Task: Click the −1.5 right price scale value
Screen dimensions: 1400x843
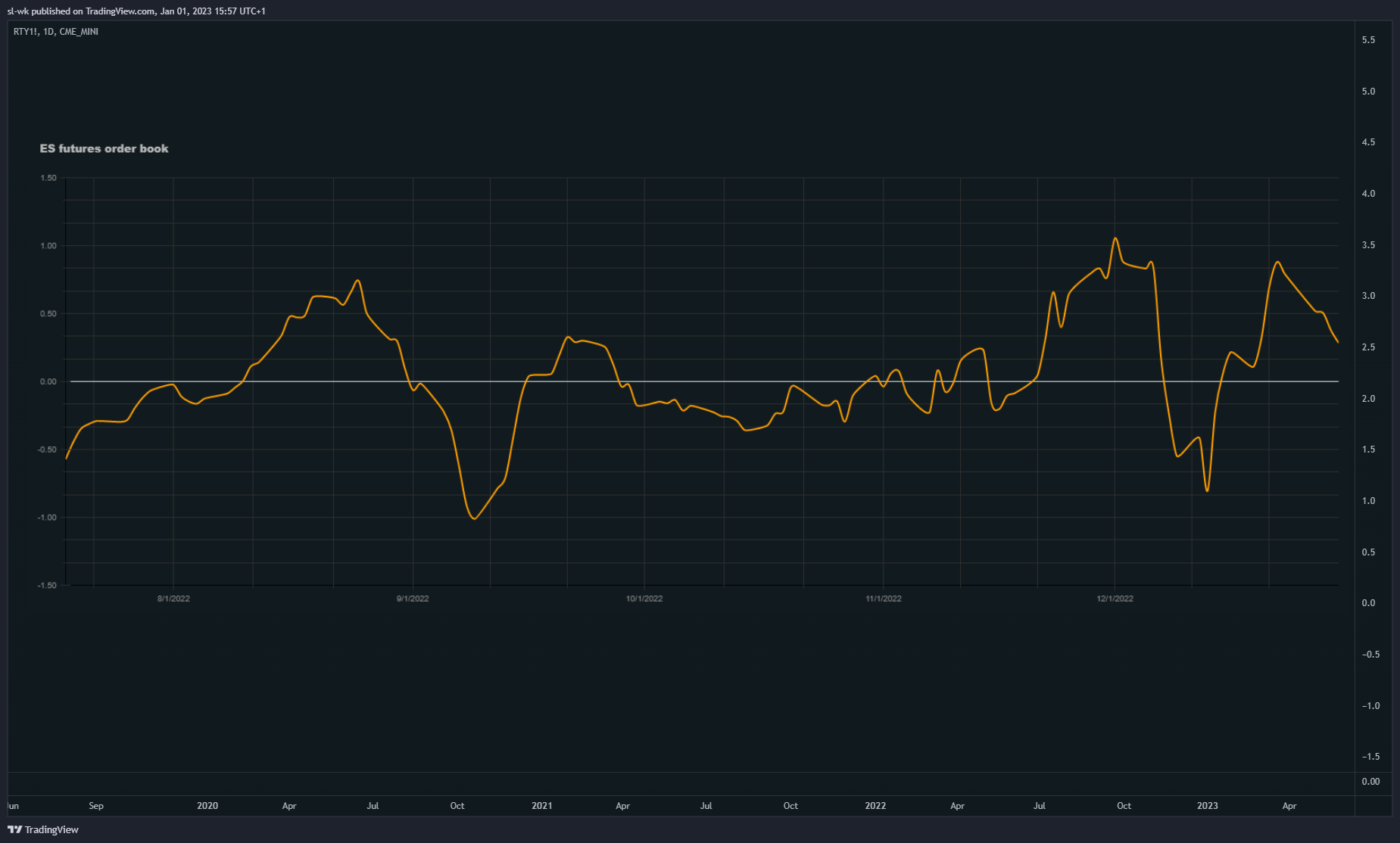Action: pos(1370,757)
